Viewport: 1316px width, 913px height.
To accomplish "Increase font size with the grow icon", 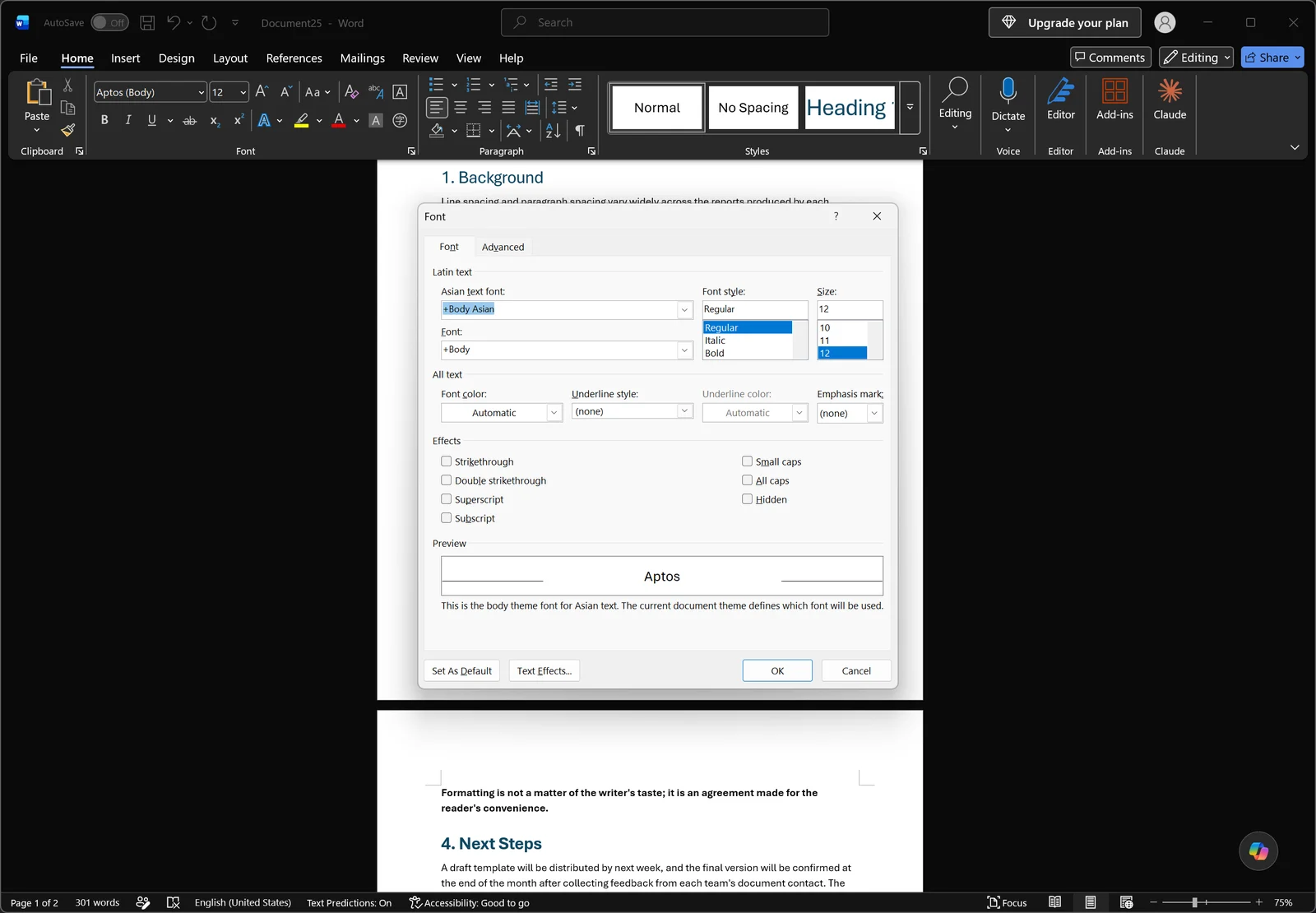I will coord(262,92).
